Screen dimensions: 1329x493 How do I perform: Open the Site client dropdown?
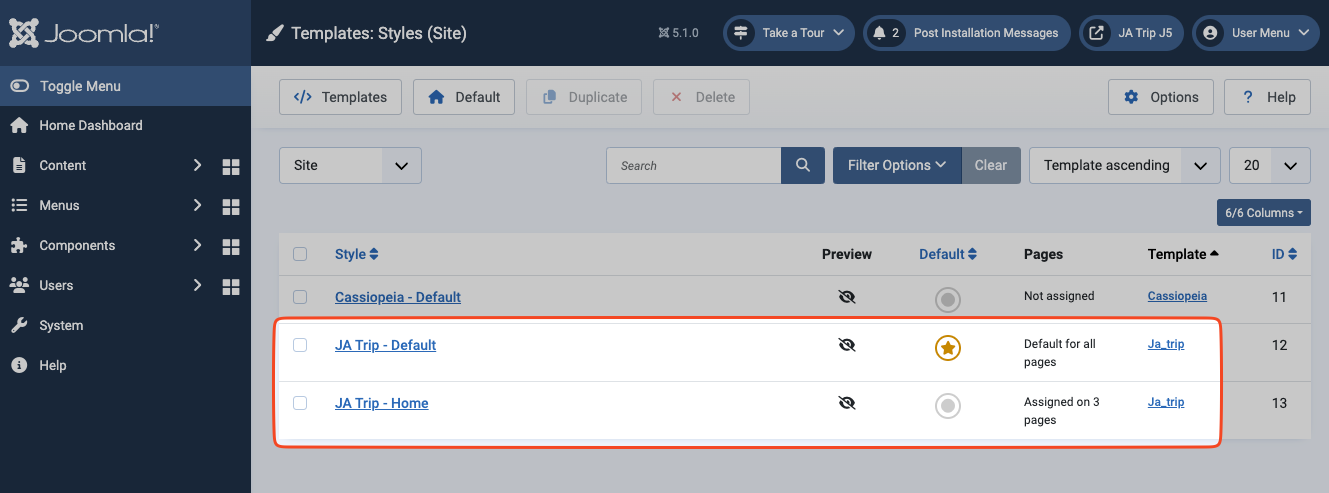(350, 165)
